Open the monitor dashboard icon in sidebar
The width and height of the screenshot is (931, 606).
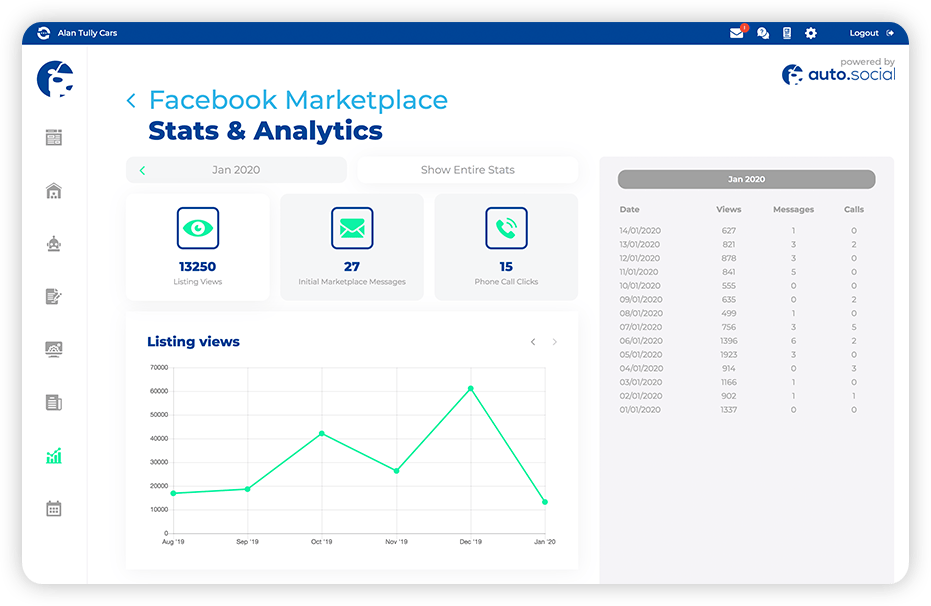(54, 349)
